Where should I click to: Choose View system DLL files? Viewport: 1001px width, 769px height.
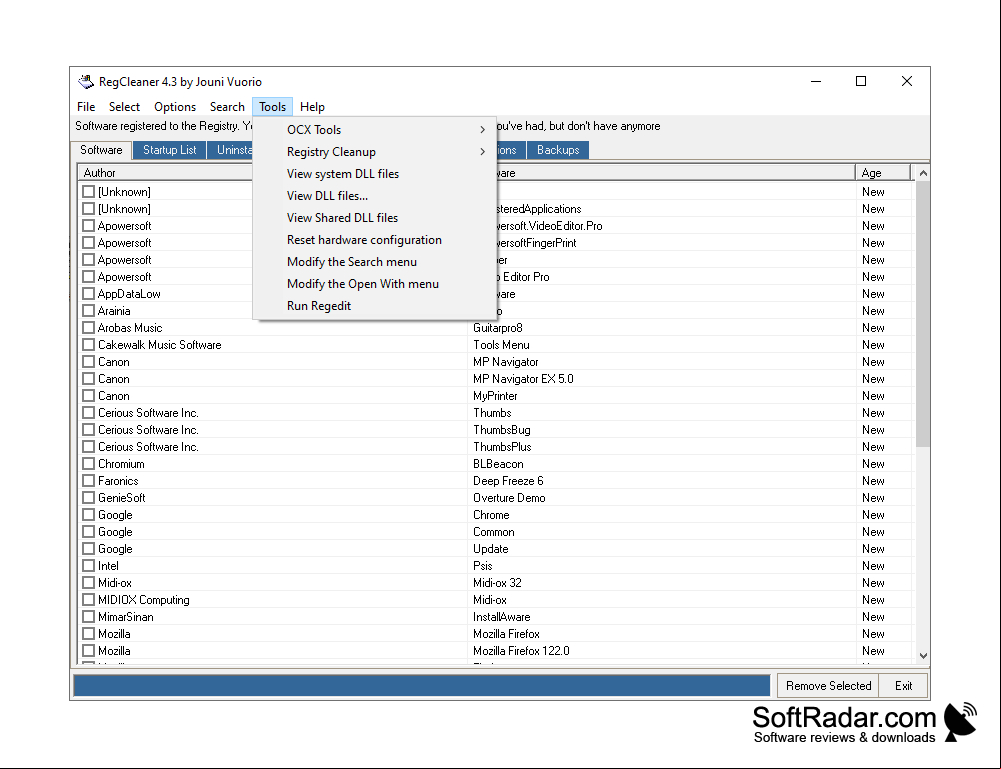tap(374, 174)
